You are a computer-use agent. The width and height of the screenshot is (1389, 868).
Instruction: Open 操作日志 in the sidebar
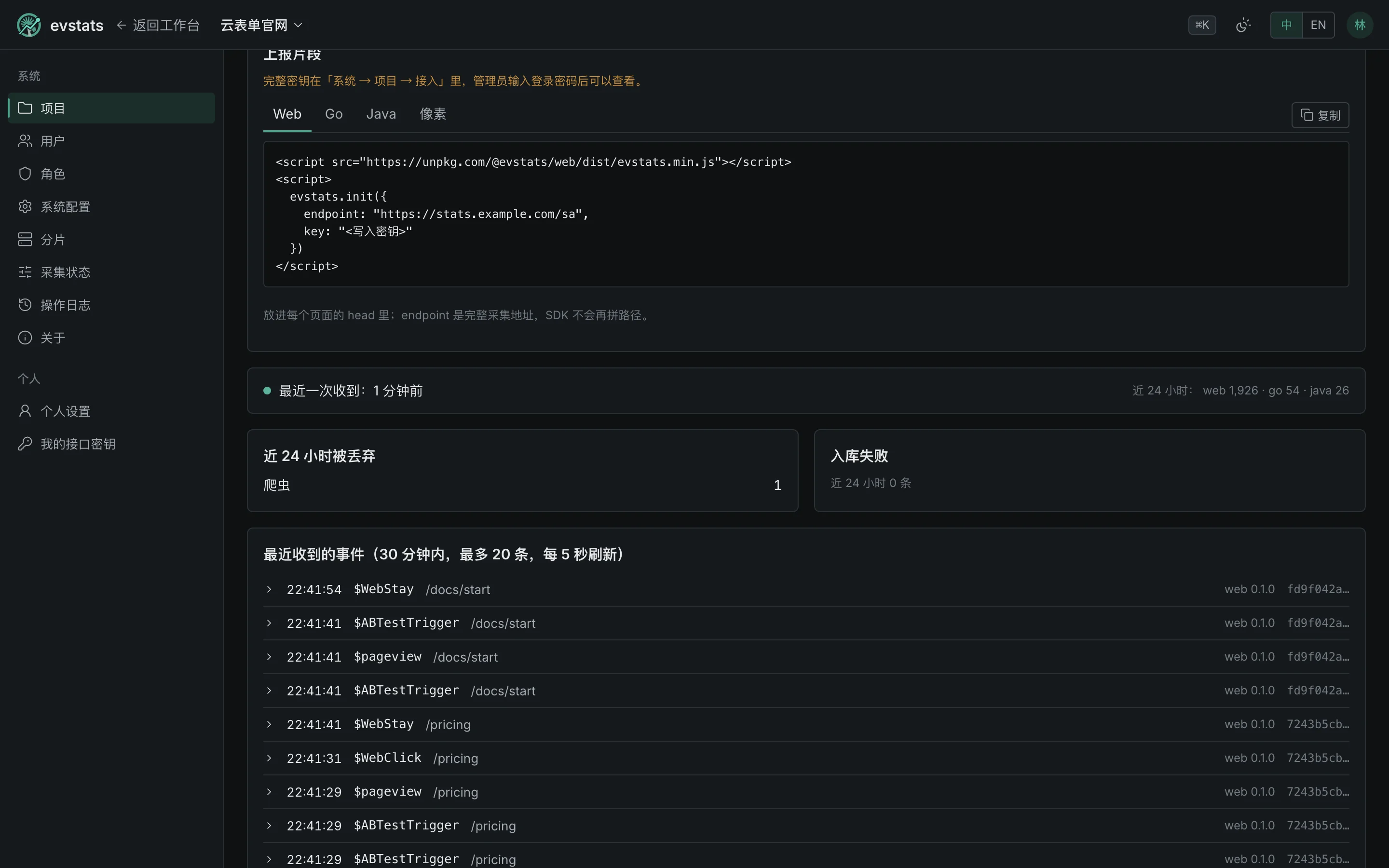tap(111, 305)
